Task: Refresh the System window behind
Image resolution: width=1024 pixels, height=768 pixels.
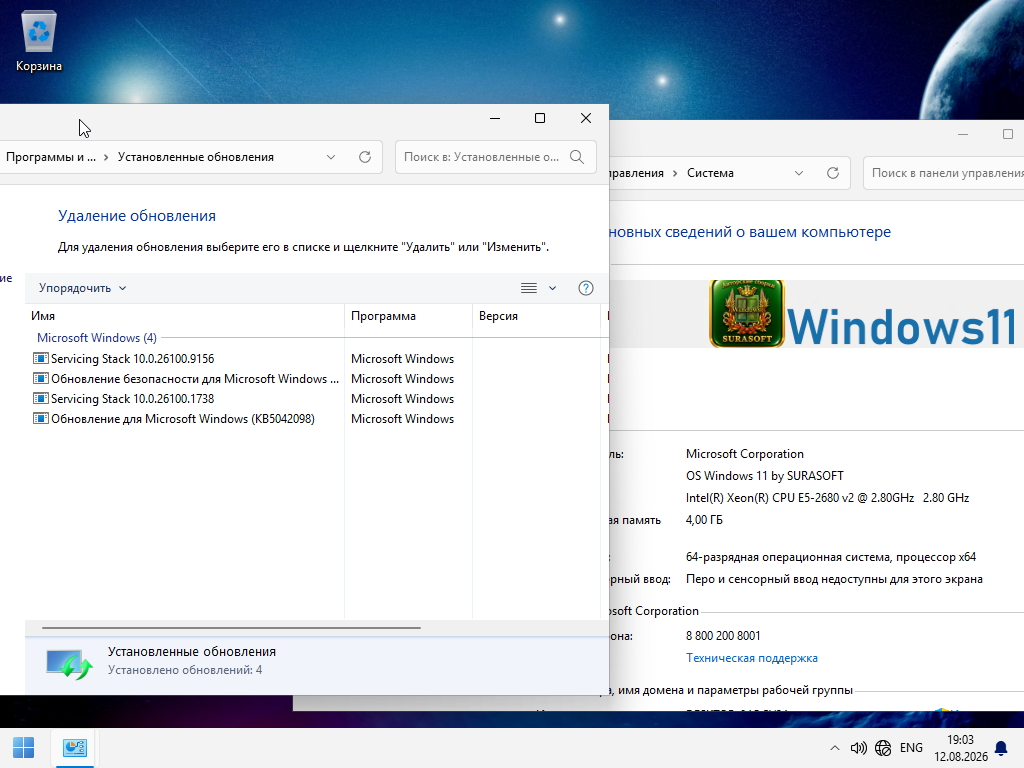Action: (833, 173)
